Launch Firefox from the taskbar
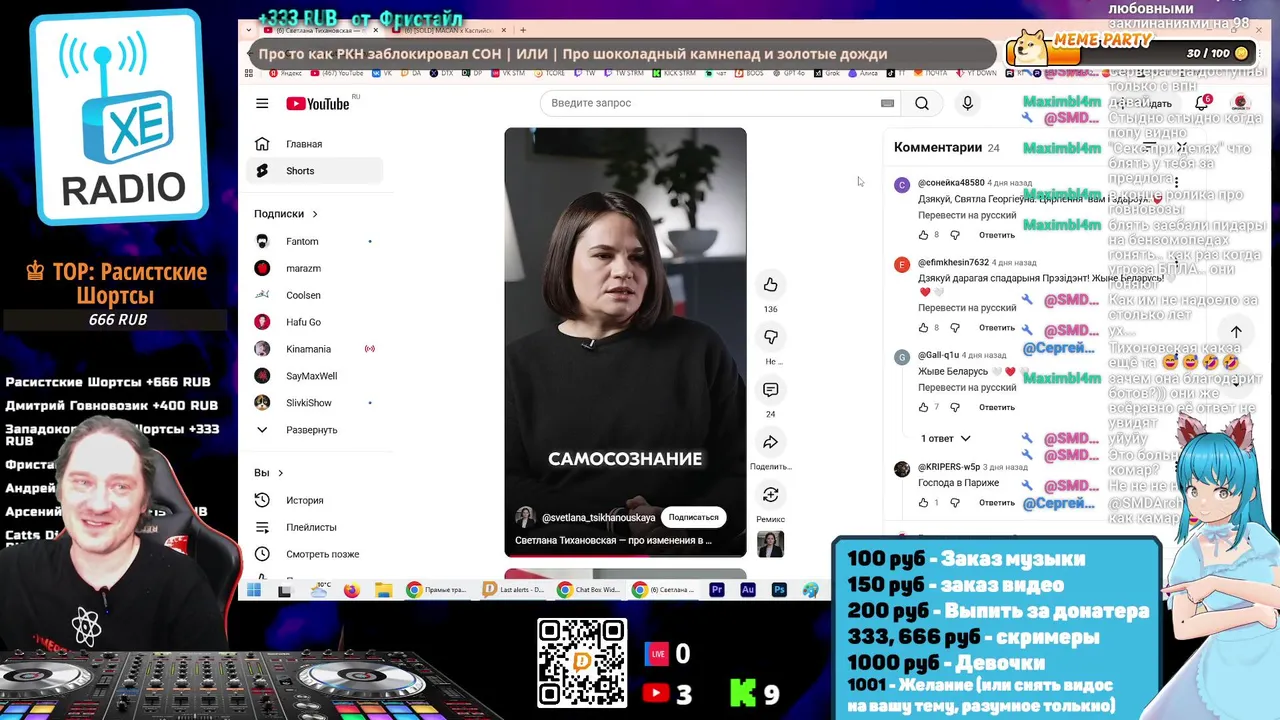The image size is (1280, 720). (351, 590)
